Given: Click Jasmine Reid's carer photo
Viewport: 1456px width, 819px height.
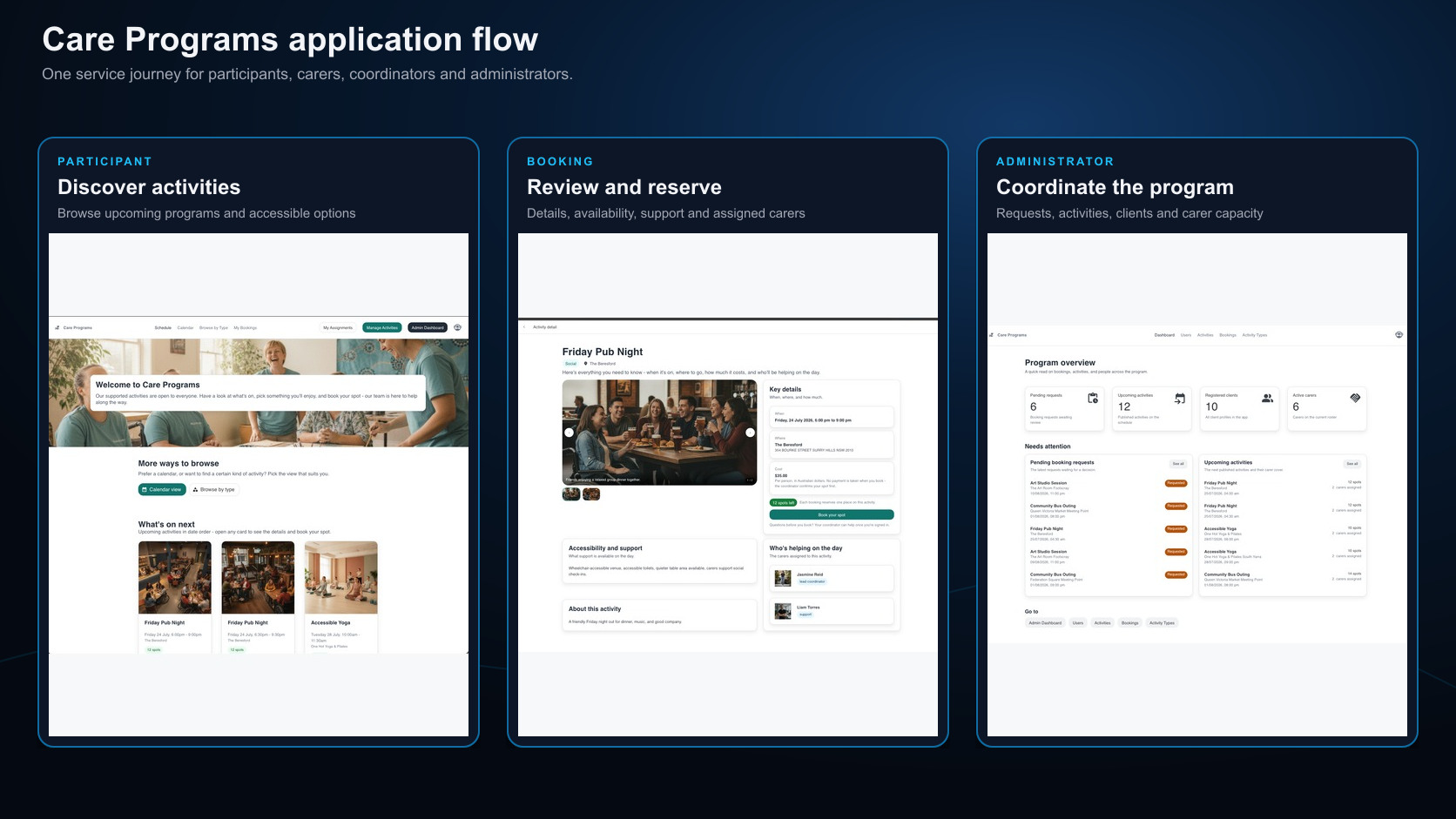Looking at the screenshot, I should [783, 578].
